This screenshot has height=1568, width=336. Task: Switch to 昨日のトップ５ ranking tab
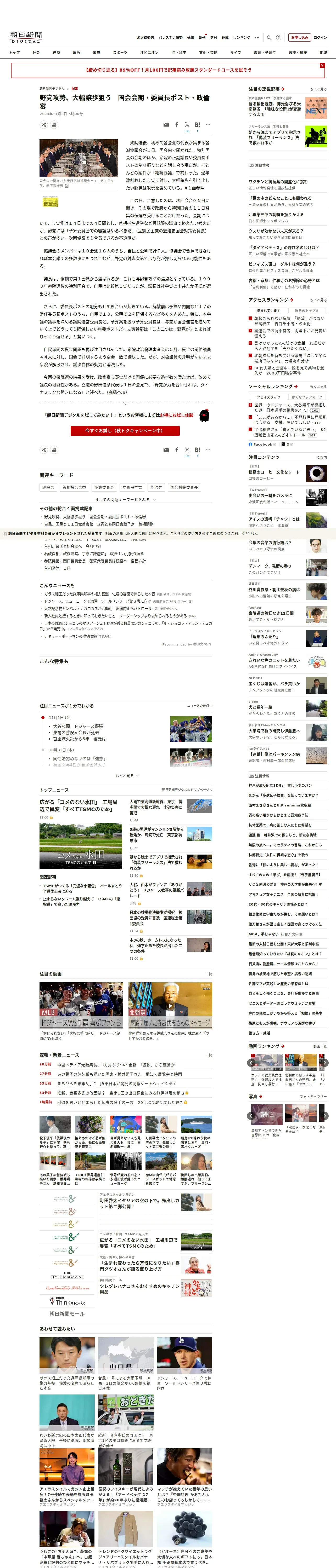coord(307,310)
